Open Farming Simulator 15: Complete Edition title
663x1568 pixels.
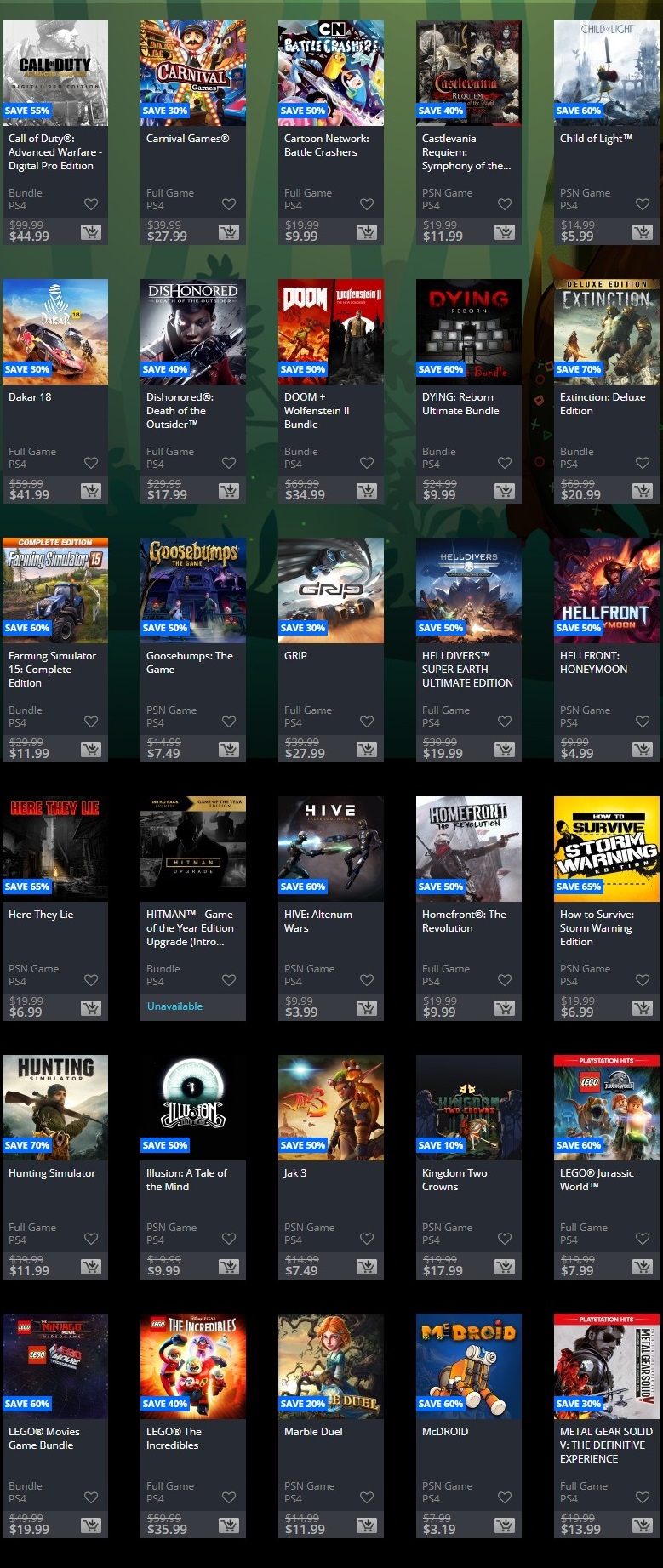point(52,670)
